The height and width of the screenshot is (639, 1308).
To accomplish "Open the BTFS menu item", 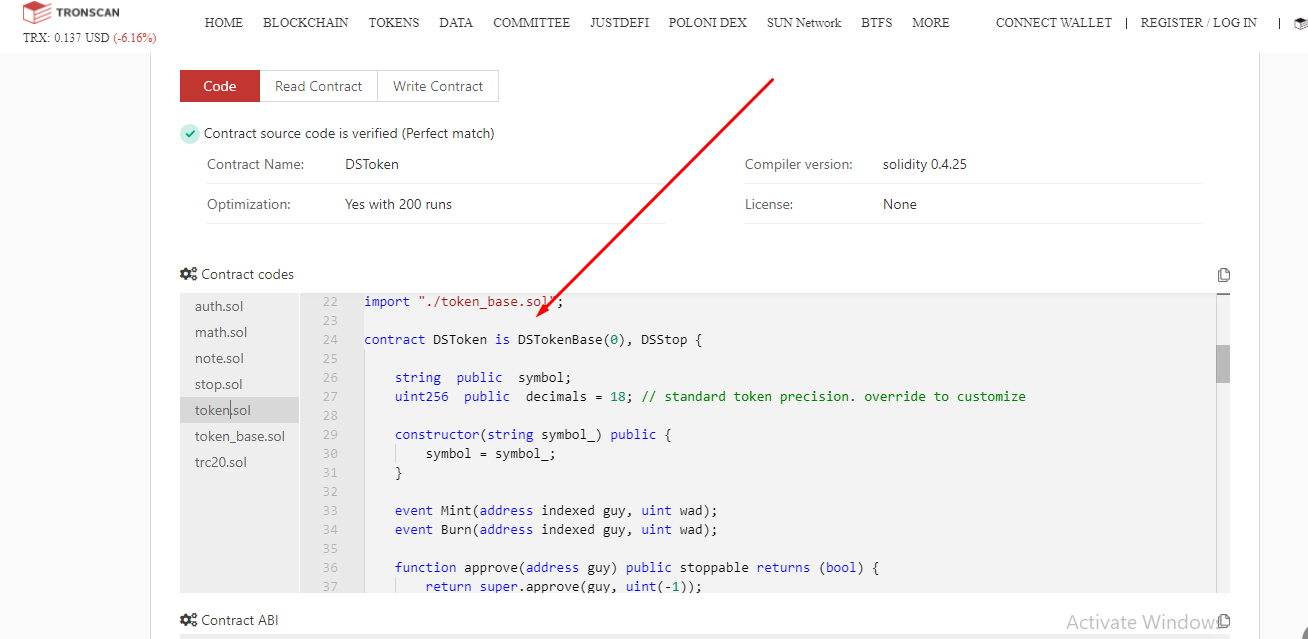I will 877,23.
